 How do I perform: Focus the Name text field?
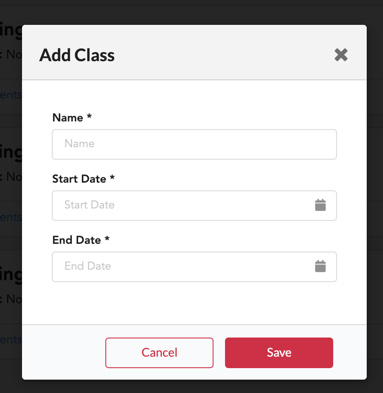[194, 144]
